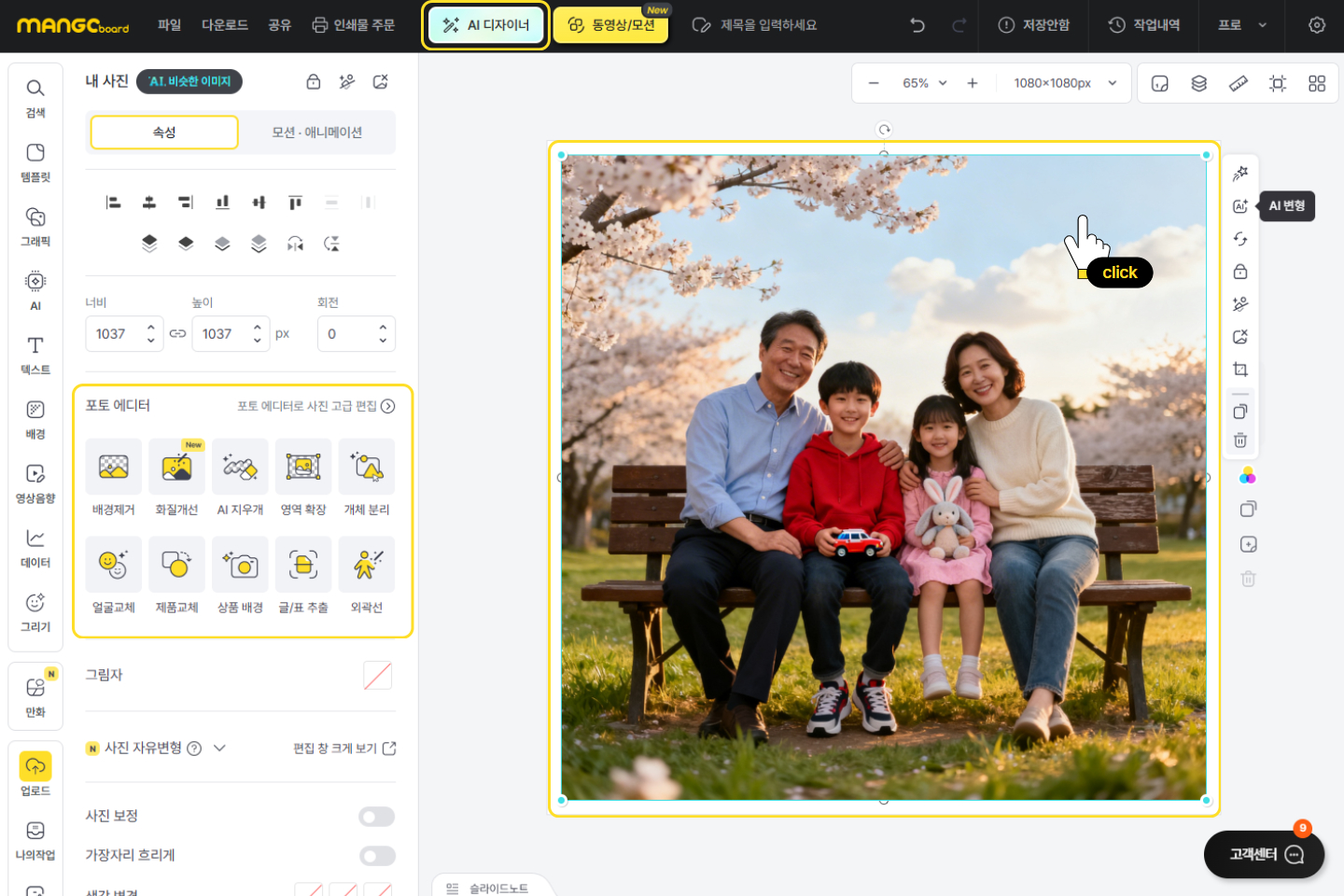Expand the 사진 자유변형 section chevron
1344x896 pixels.
[220, 748]
